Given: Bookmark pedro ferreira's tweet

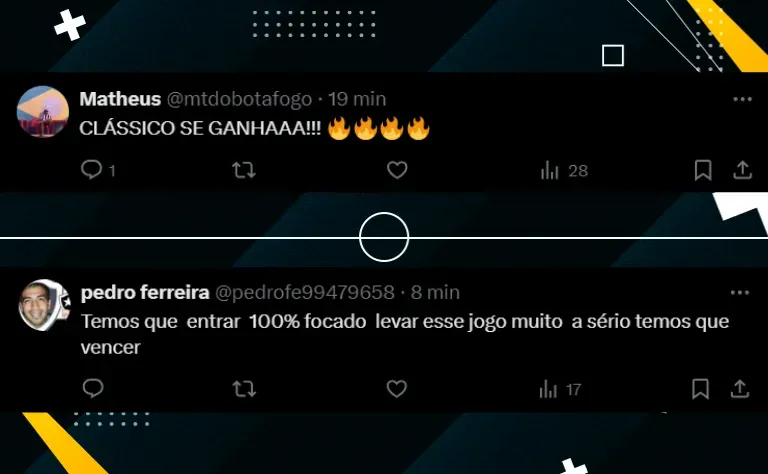Looking at the screenshot, I should click(700, 389).
